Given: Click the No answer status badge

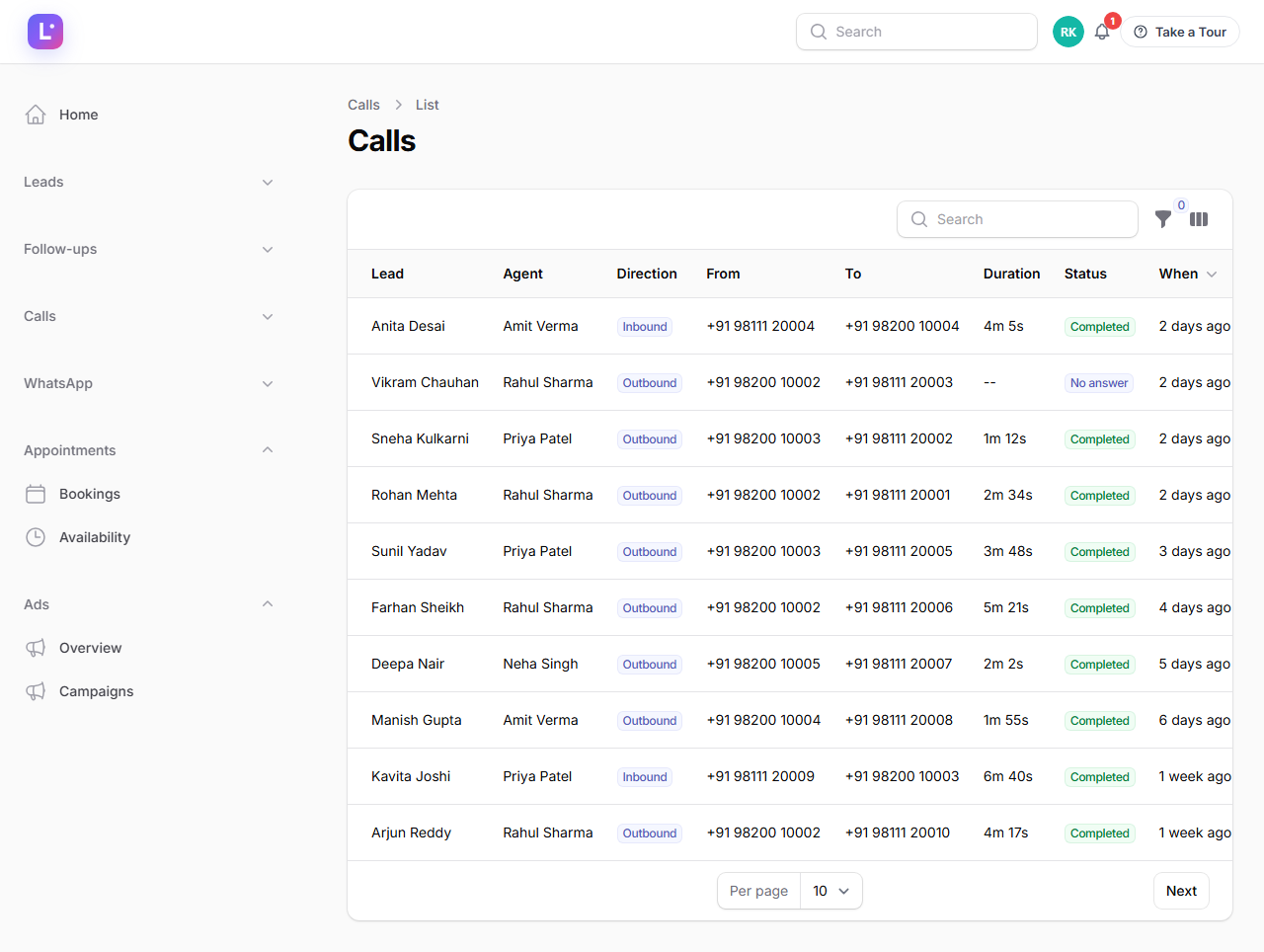Looking at the screenshot, I should click(1099, 383).
